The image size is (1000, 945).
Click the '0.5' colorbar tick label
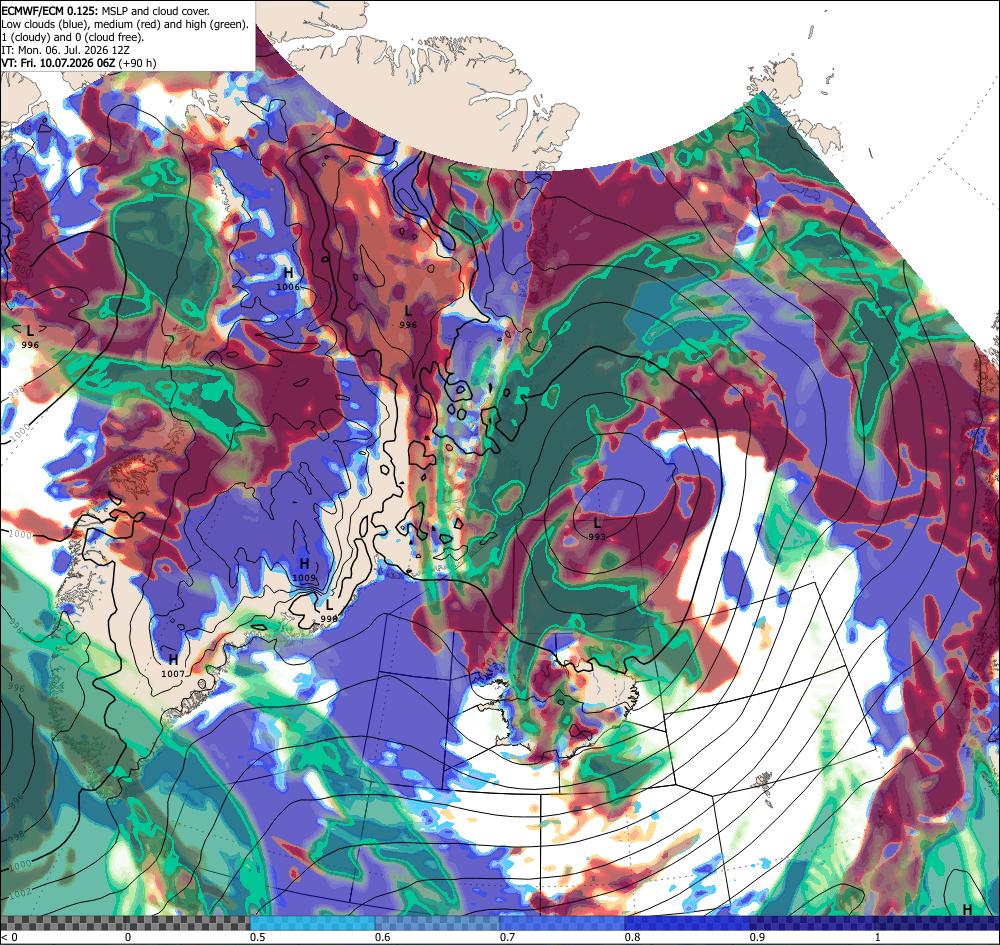258,937
